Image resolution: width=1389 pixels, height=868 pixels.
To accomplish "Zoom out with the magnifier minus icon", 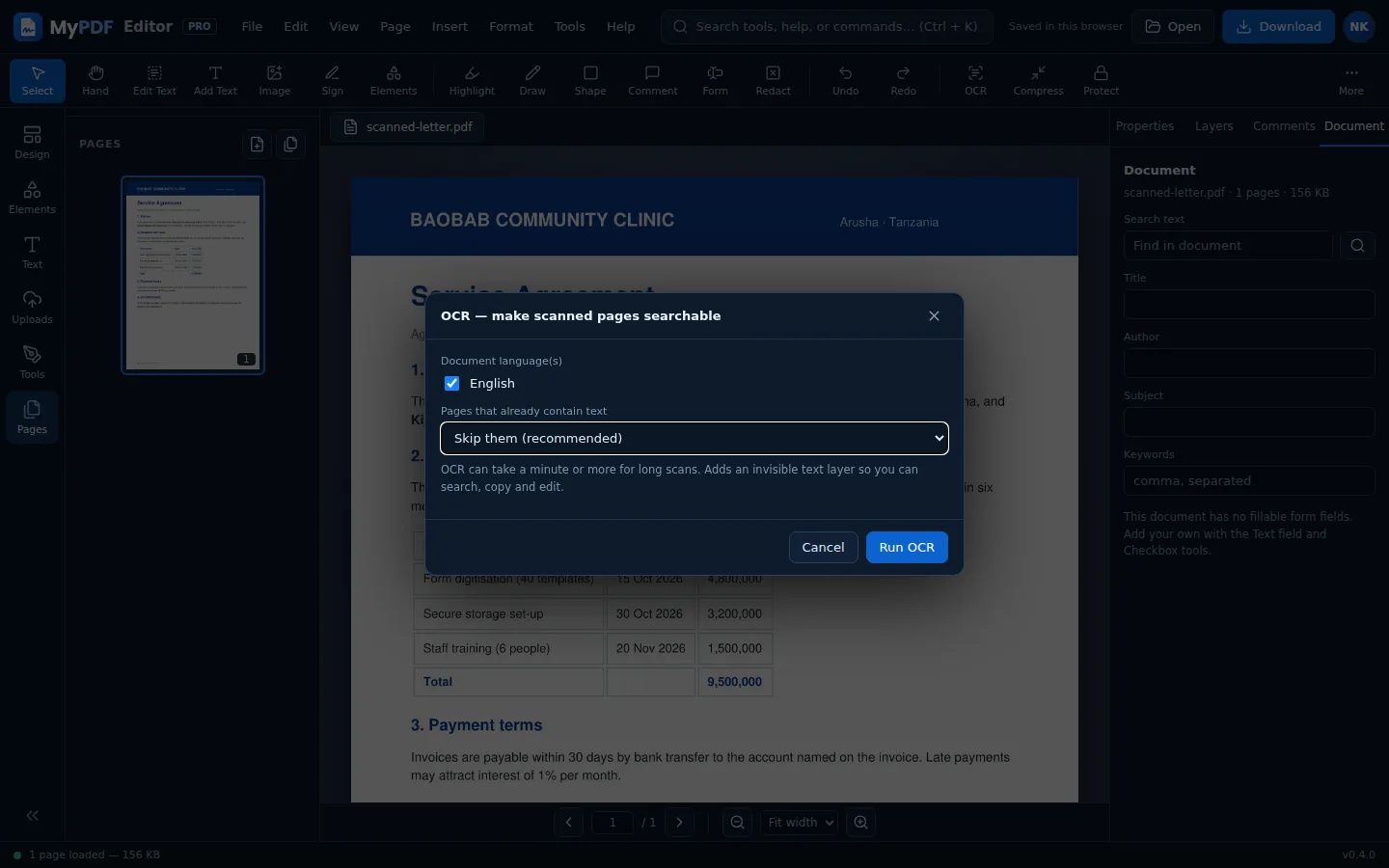I will coord(738,823).
